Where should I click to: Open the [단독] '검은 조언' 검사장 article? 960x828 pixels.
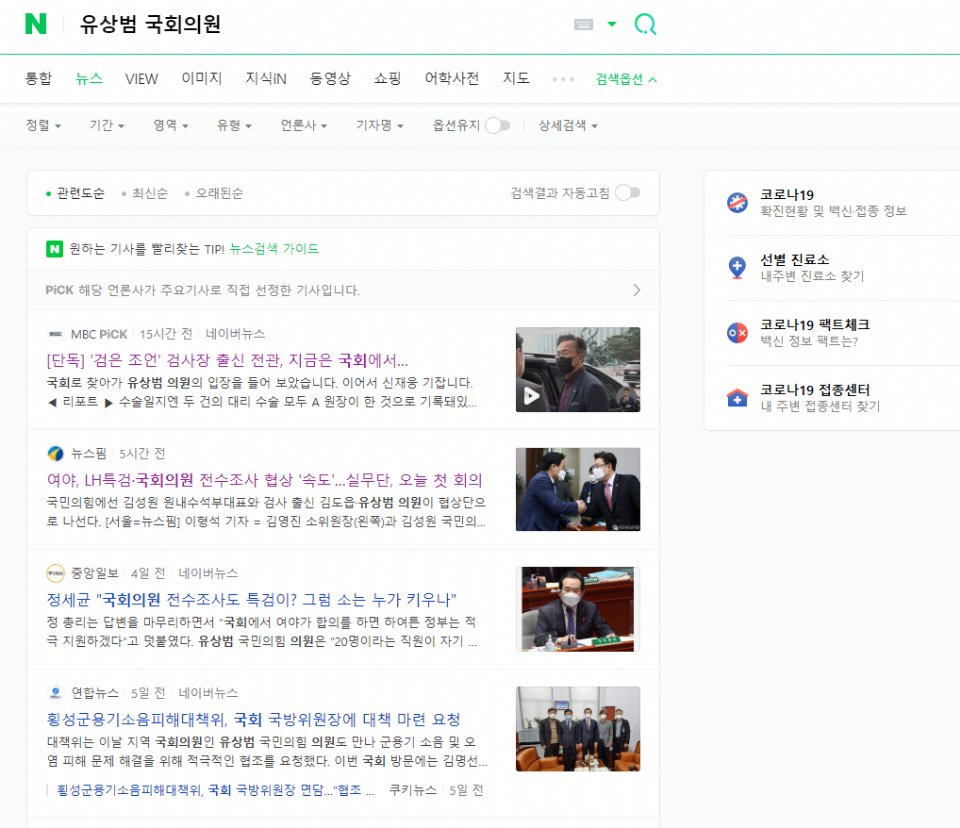pyautogui.click(x=227, y=359)
